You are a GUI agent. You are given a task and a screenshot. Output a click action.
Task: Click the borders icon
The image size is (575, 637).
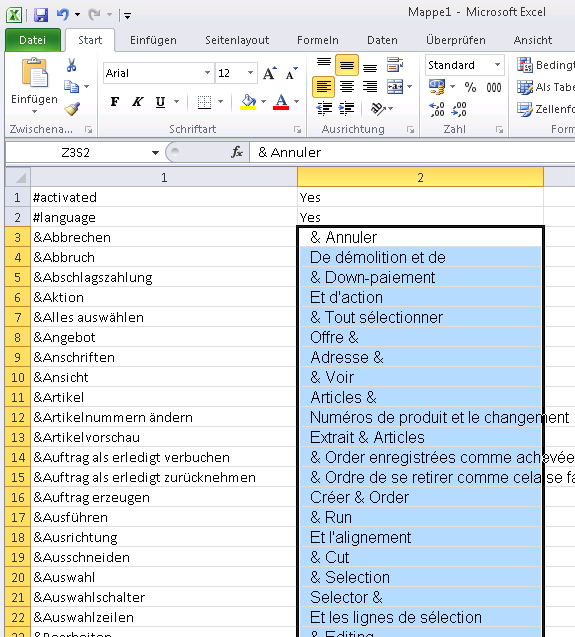click(204, 102)
